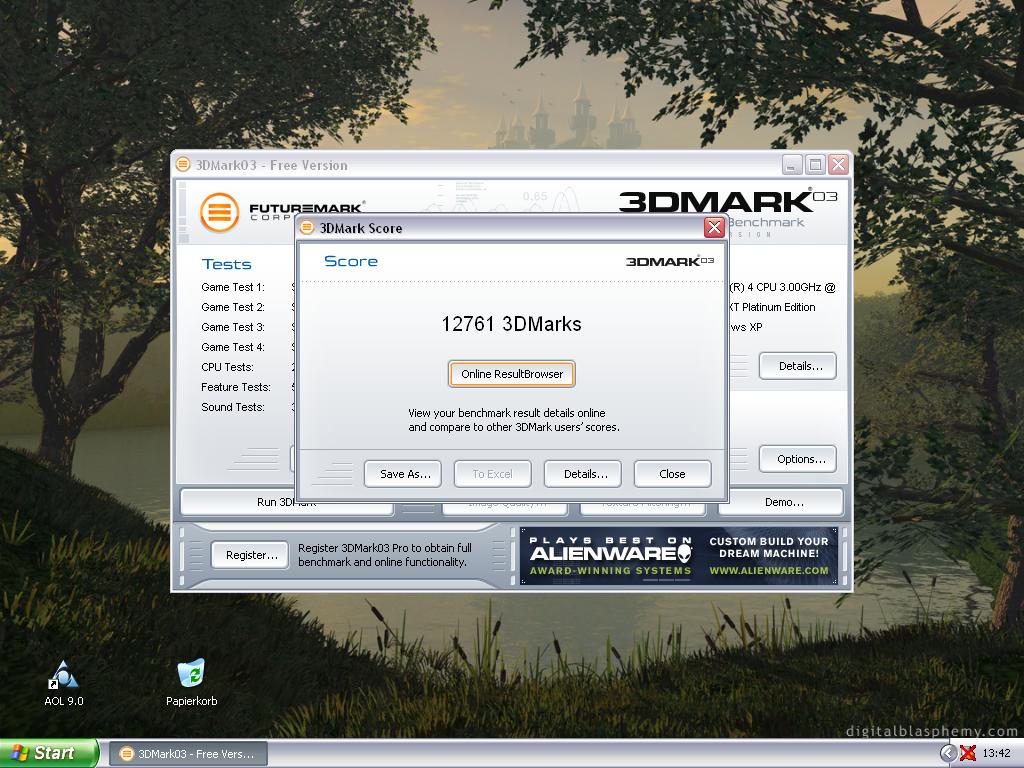Click the CPU Tests label
Image resolution: width=1024 pixels, height=768 pixels.
[x=227, y=367]
